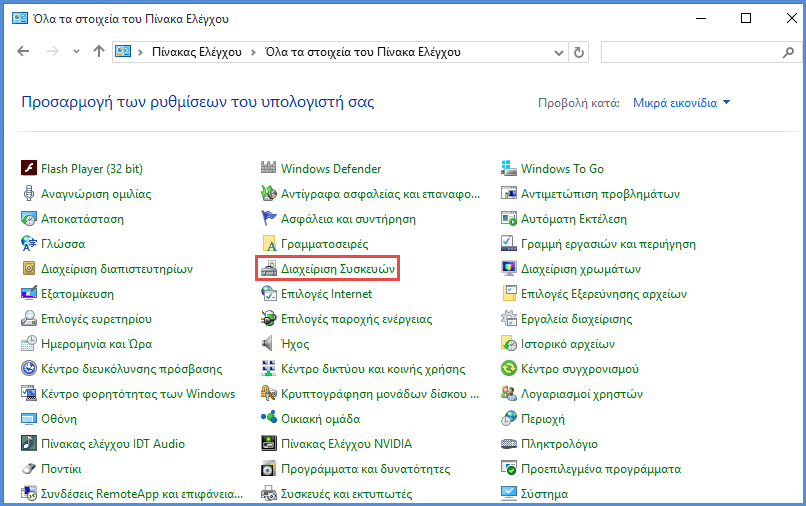Image resolution: width=806 pixels, height=506 pixels.
Task: Open Κέντρο δικτύου και κοινής χρήσης
Action: pyautogui.click(x=373, y=369)
